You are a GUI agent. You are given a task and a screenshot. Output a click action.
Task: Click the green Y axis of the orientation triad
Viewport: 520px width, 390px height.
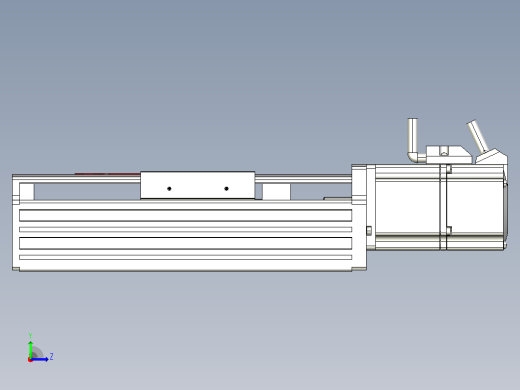[x=31, y=350]
